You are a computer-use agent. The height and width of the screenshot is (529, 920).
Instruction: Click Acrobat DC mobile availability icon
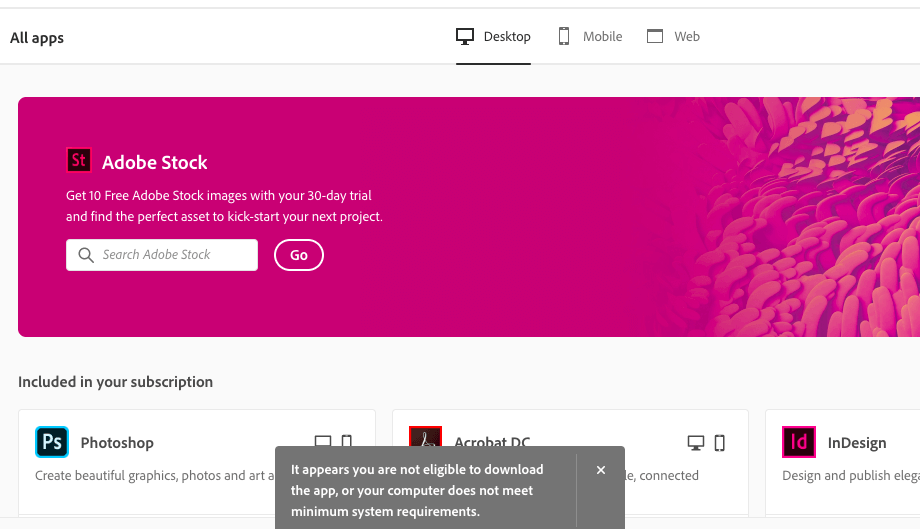pyautogui.click(x=720, y=443)
